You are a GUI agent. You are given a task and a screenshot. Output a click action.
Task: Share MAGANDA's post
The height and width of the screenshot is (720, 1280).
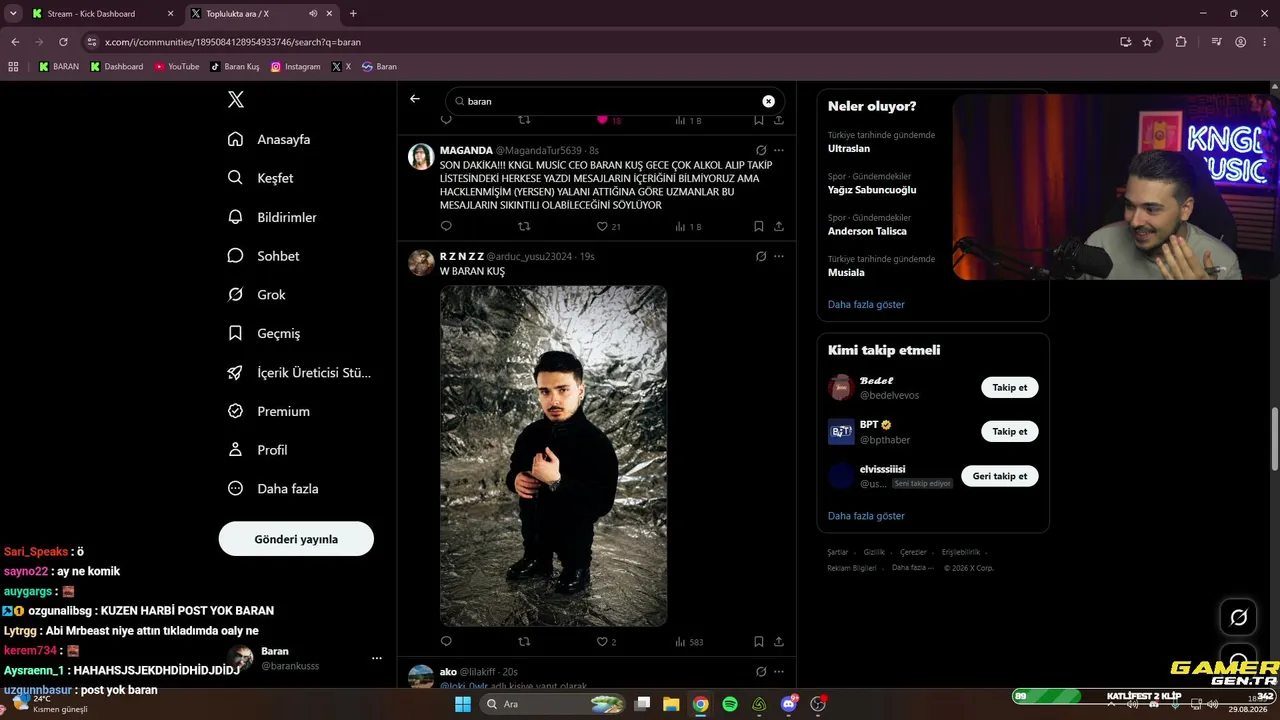779,227
